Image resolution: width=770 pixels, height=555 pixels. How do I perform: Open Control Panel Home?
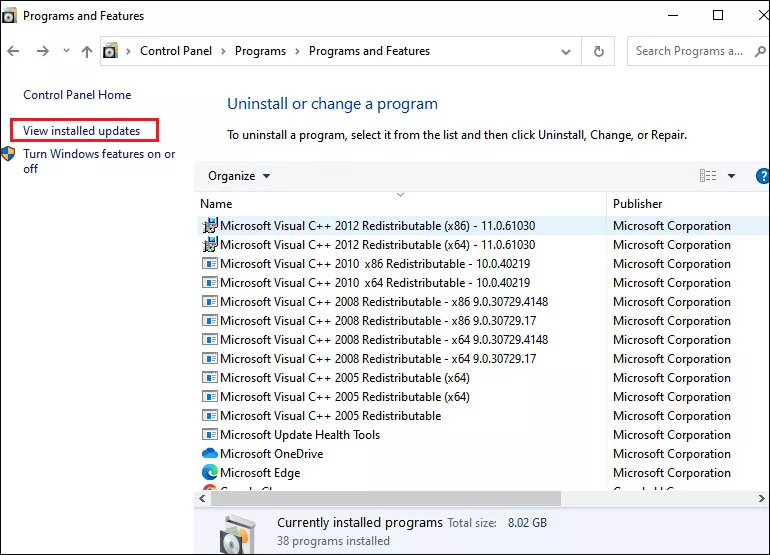click(x=77, y=95)
